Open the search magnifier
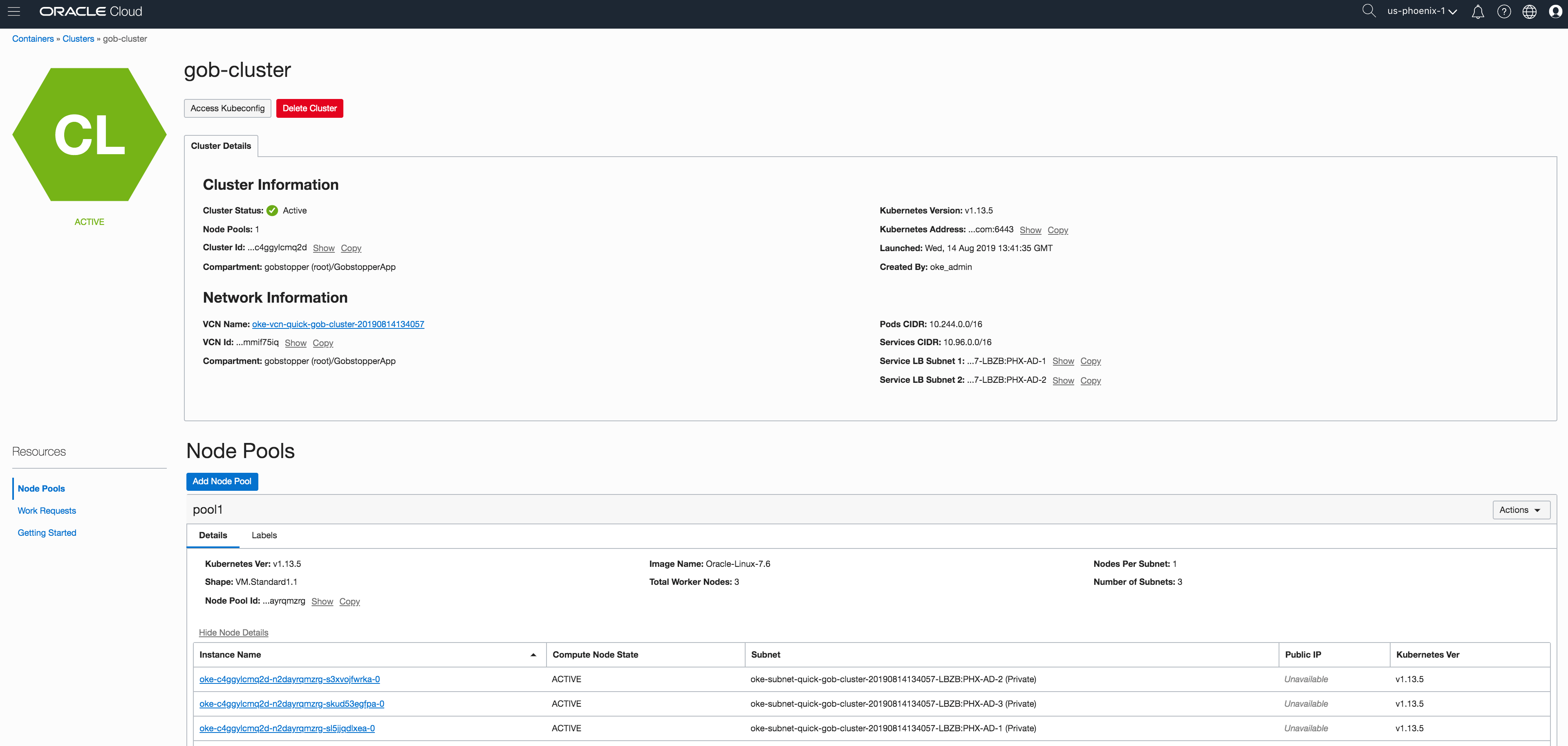The height and width of the screenshot is (746, 1568). (x=1369, y=11)
